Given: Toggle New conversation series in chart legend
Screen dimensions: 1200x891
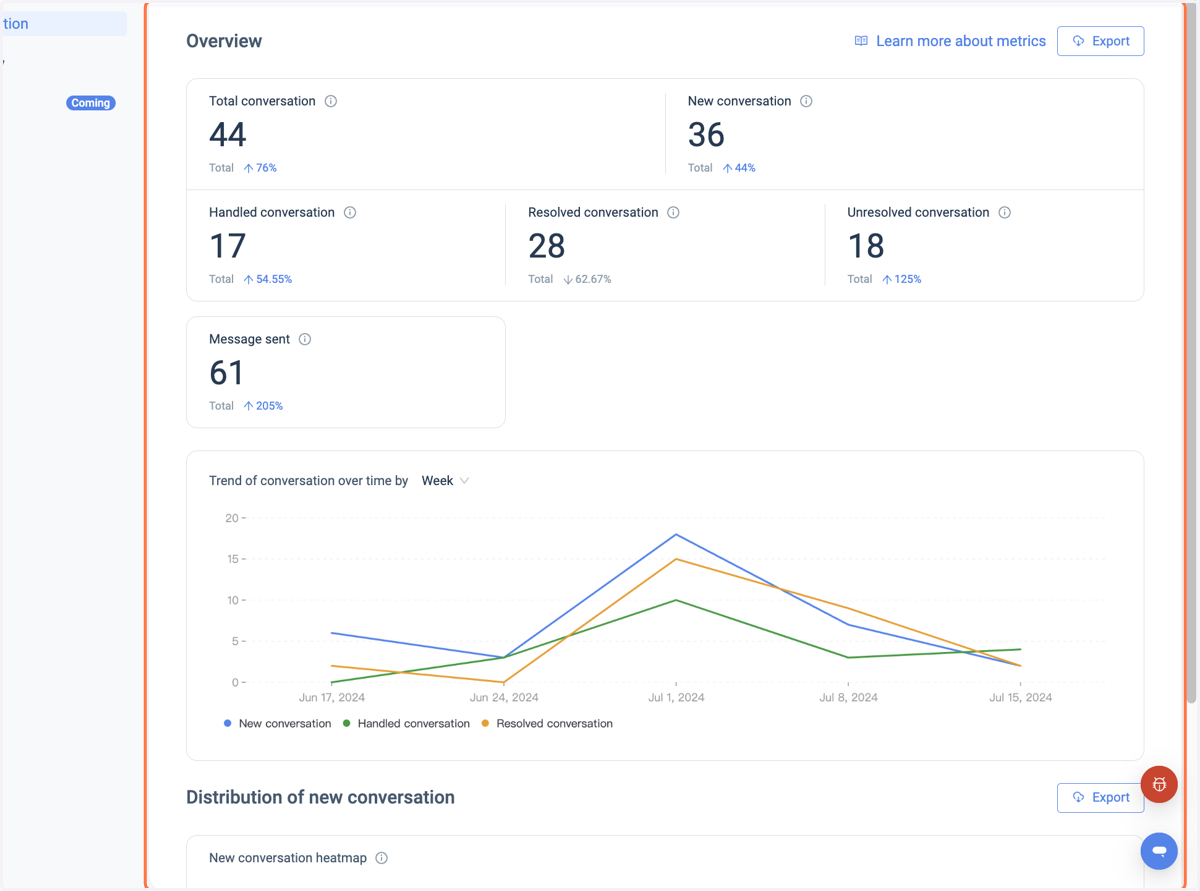Looking at the screenshot, I should pyautogui.click(x=277, y=723).
